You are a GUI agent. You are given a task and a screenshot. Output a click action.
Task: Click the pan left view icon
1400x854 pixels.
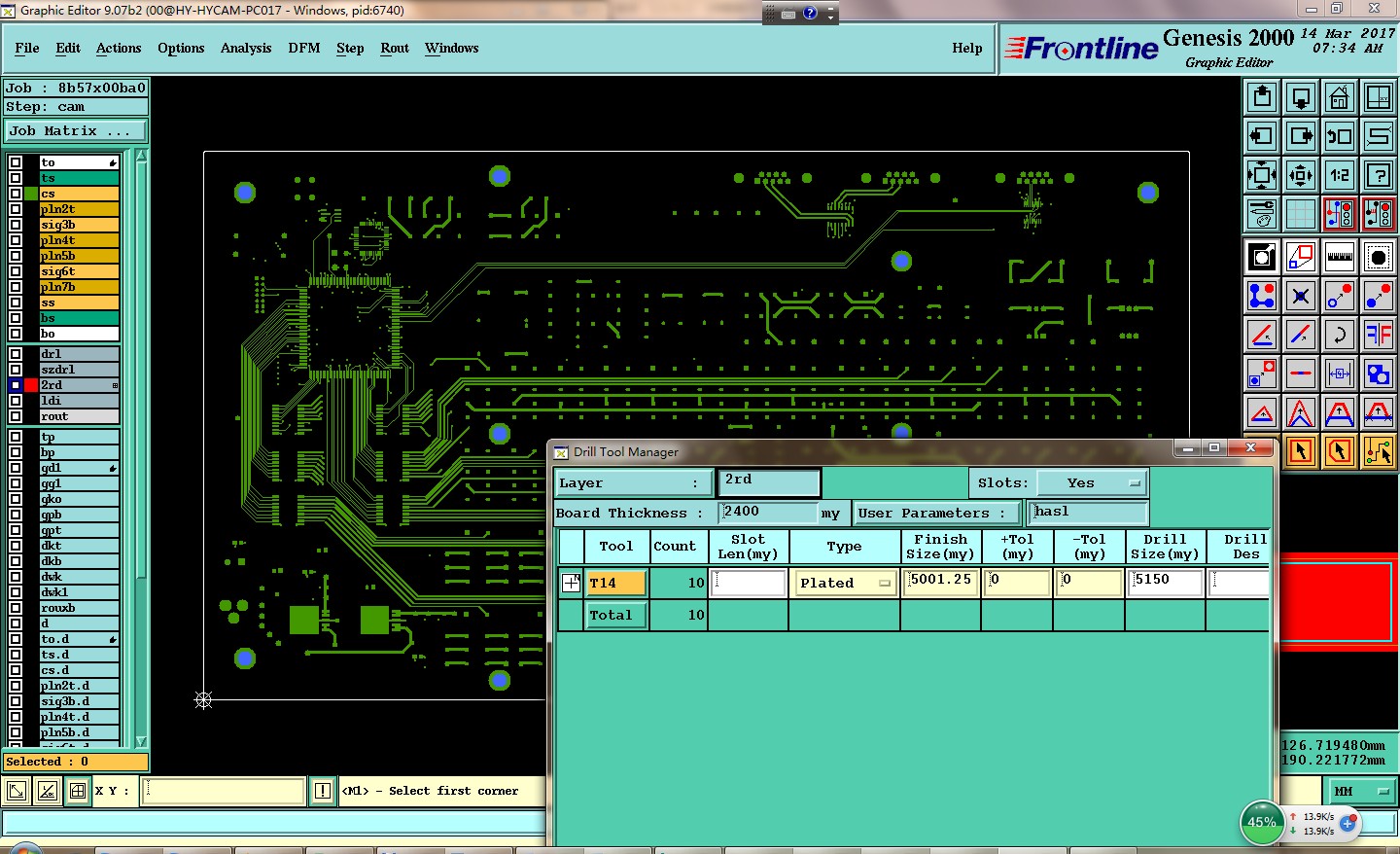tap(1262, 136)
